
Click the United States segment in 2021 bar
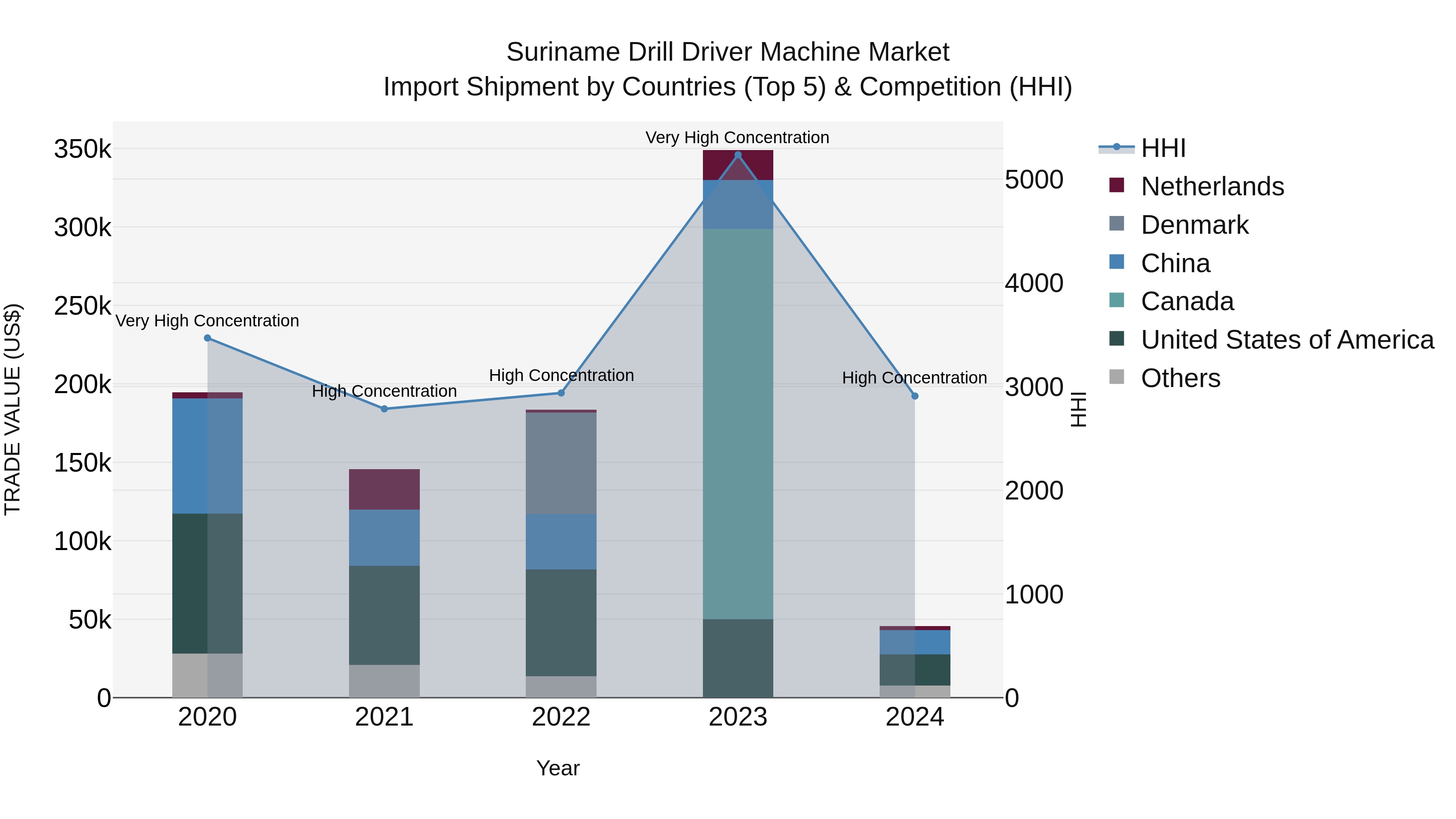(384, 616)
